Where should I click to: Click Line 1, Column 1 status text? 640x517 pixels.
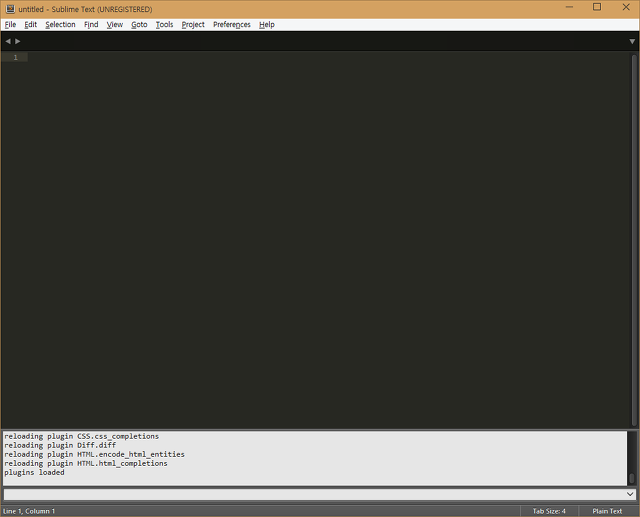[x=29, y=511]
